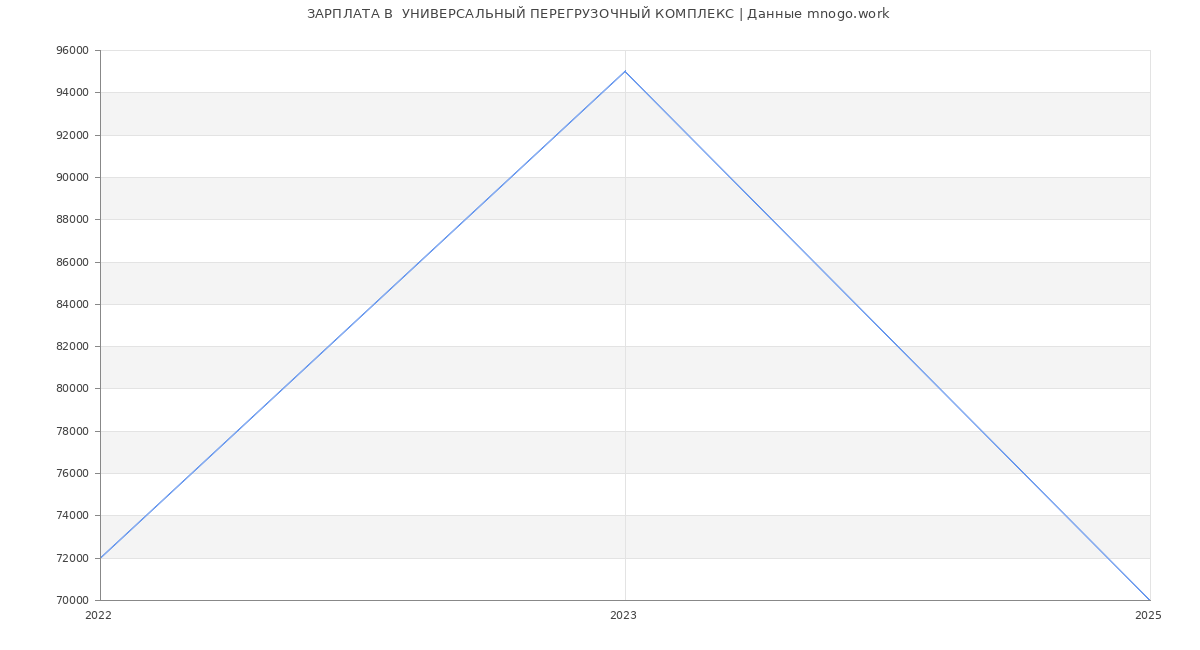Click the 88000 y-axis label

pos(72,220)
